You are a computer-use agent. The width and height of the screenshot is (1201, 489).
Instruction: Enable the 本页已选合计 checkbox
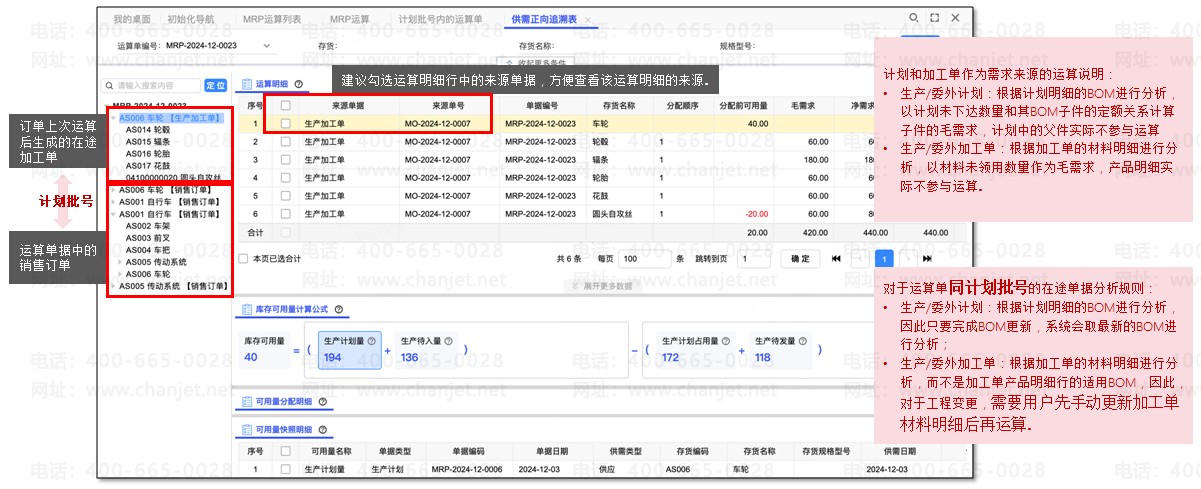coord(244,258)
